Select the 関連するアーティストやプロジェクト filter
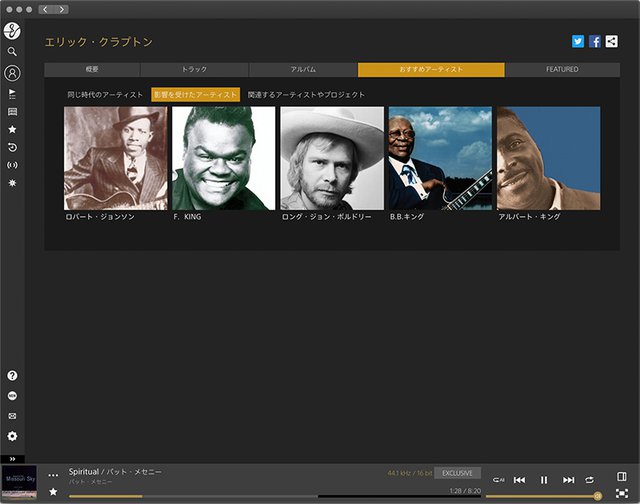This screenshot has width=640, height=504. pyautogui.click(x=306, y=94)
